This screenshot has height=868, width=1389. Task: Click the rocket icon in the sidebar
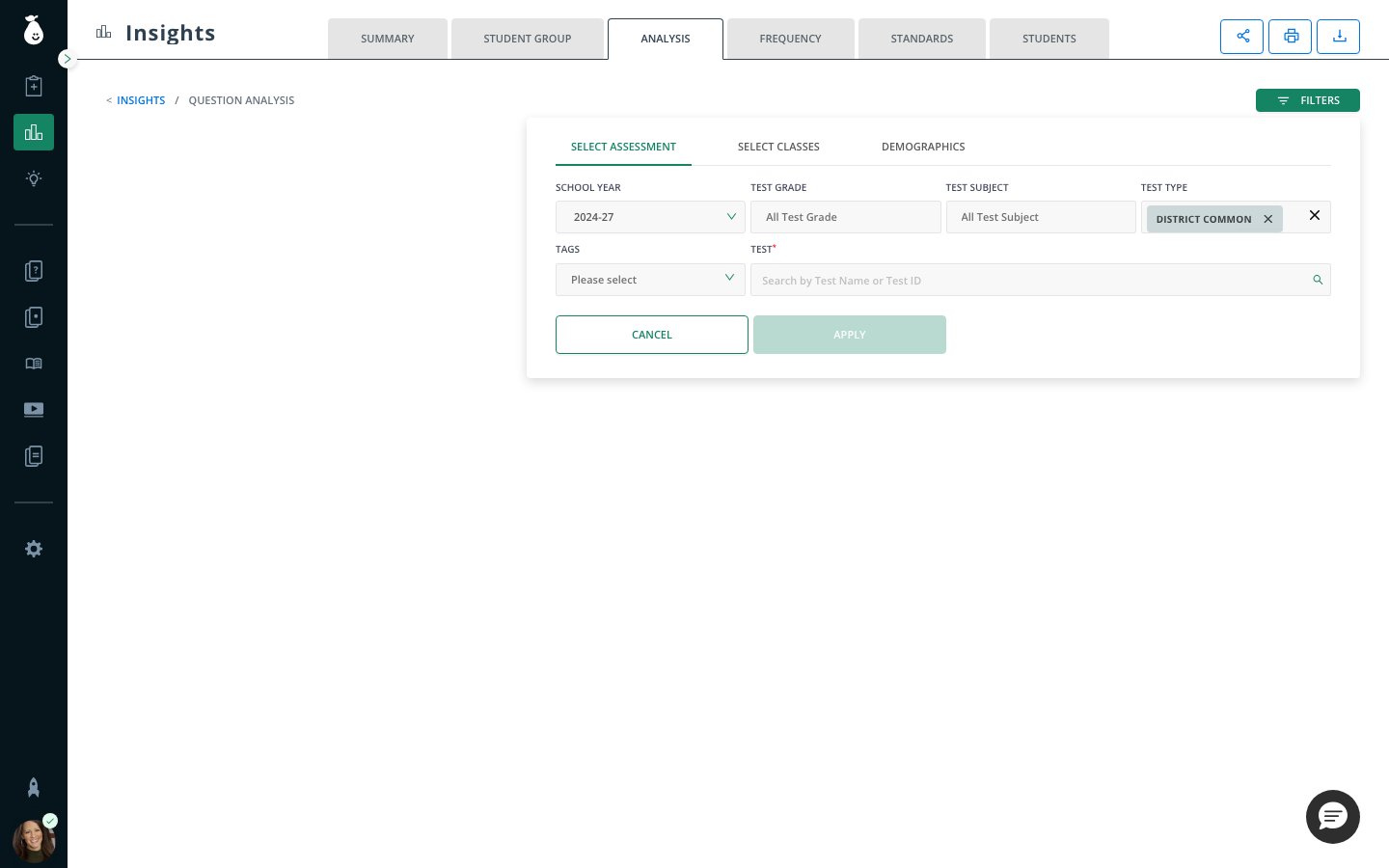pyautogui.click(x=34, y=787)
